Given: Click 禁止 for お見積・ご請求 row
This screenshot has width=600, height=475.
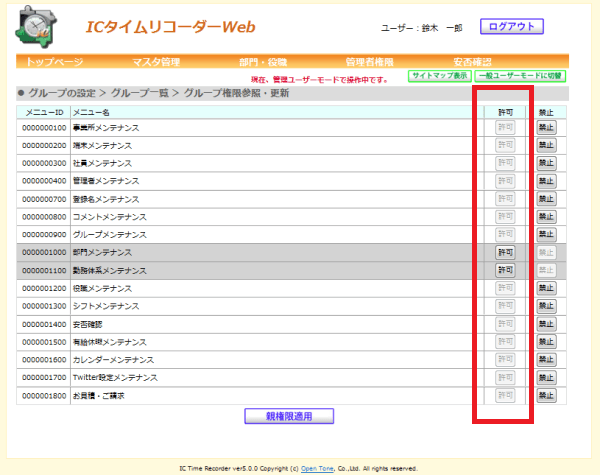Looking at the screenshot, I should 546,395.
